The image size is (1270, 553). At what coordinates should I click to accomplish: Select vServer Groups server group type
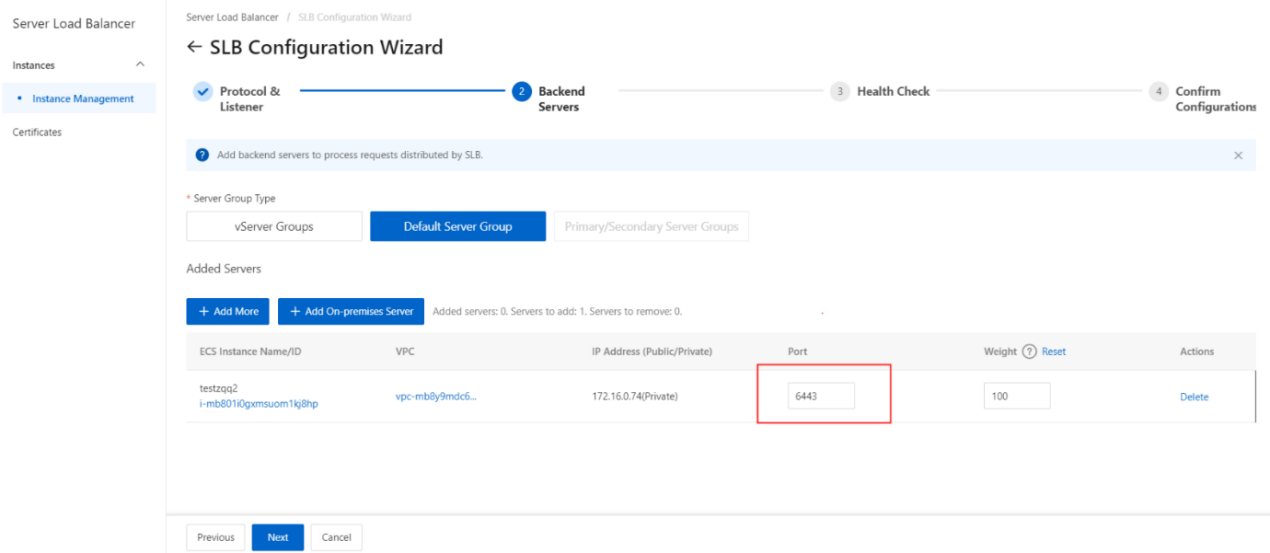[x=274, y=227]
